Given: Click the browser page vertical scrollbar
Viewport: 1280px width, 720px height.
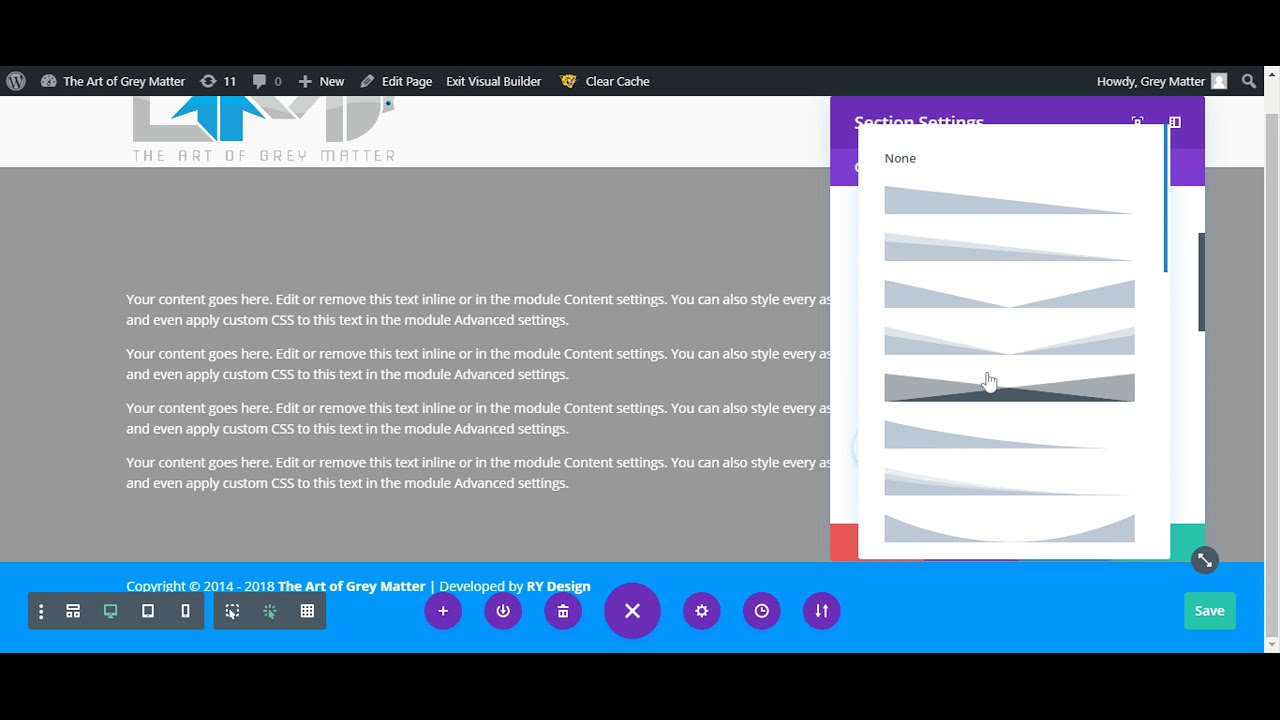Looking at the screenshot, I should tap(1272, 374).
